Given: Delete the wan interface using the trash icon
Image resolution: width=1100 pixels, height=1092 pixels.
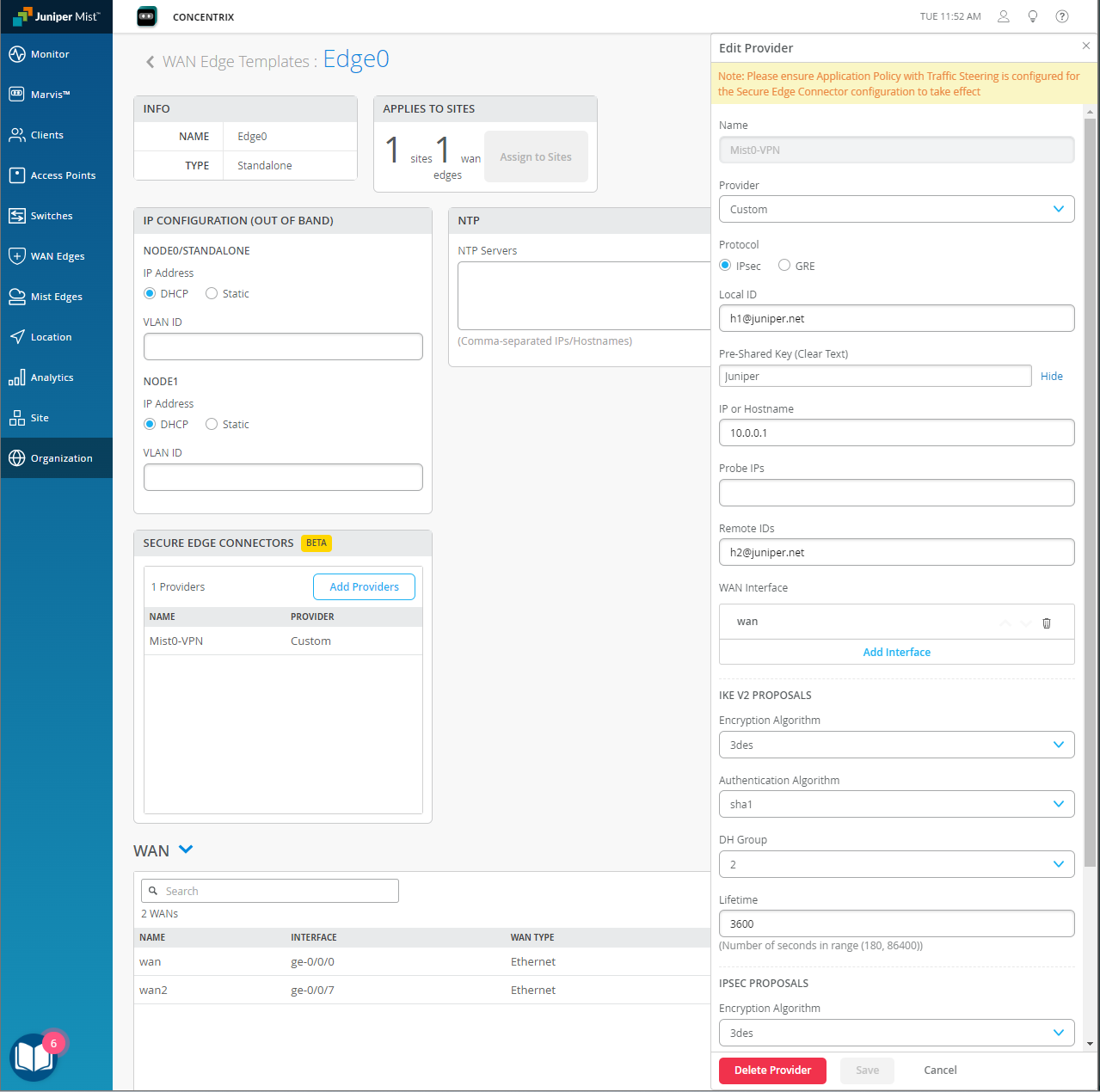Looking at the screenshot, I should coord(1047,623).
